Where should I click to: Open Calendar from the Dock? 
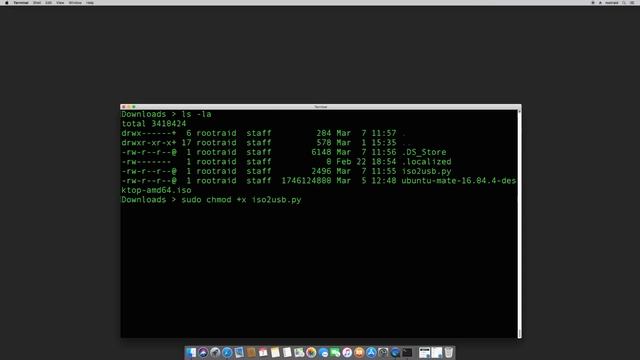(x=263, y=352)
